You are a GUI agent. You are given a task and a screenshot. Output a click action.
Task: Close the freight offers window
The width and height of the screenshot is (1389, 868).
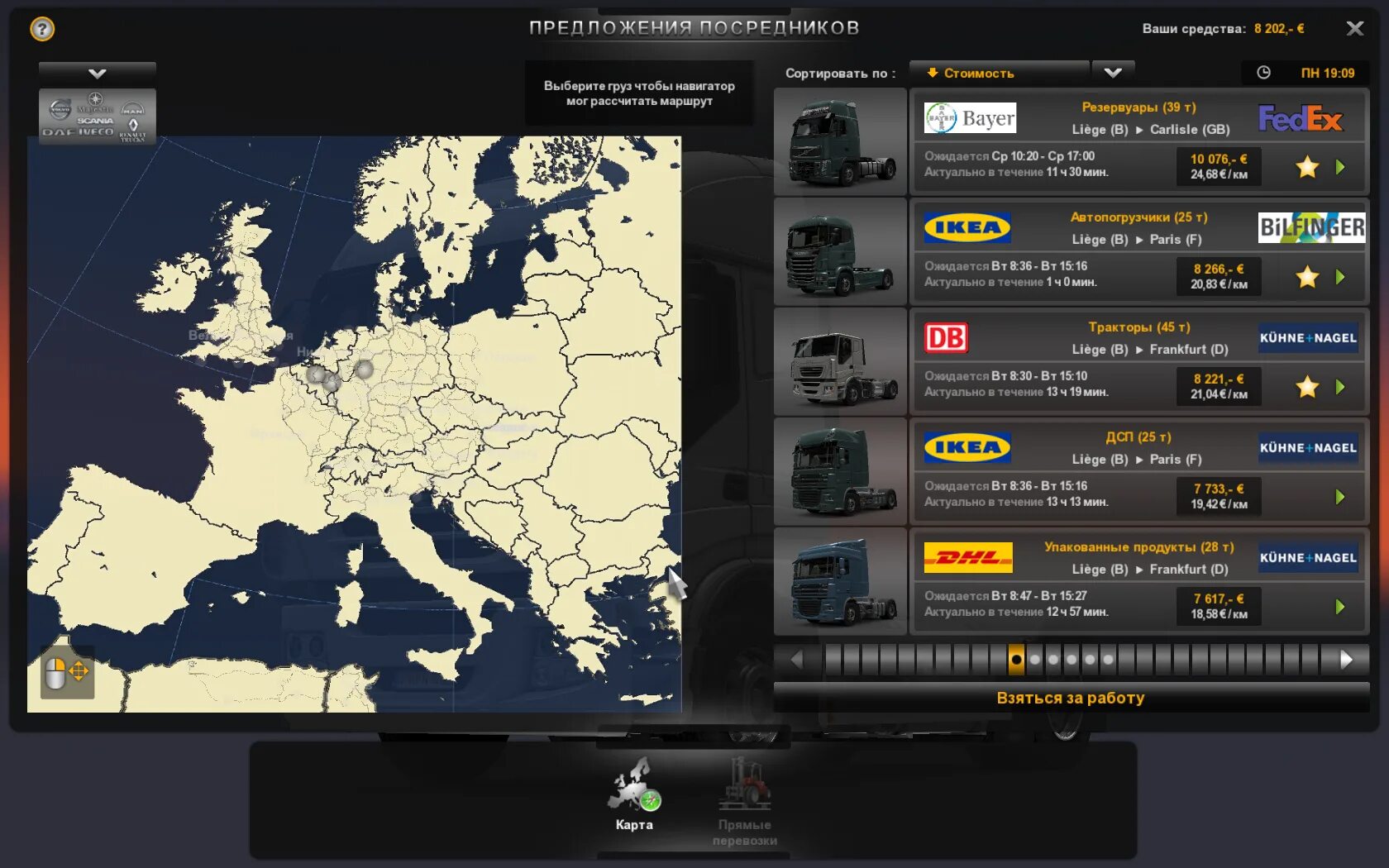click(x=1354, y=29)
